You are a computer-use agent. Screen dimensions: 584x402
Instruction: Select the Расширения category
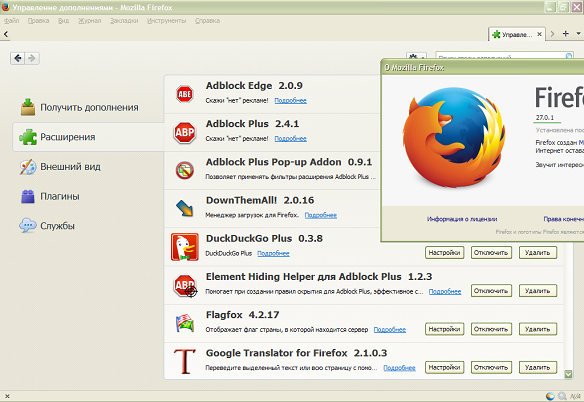(89, 137)
